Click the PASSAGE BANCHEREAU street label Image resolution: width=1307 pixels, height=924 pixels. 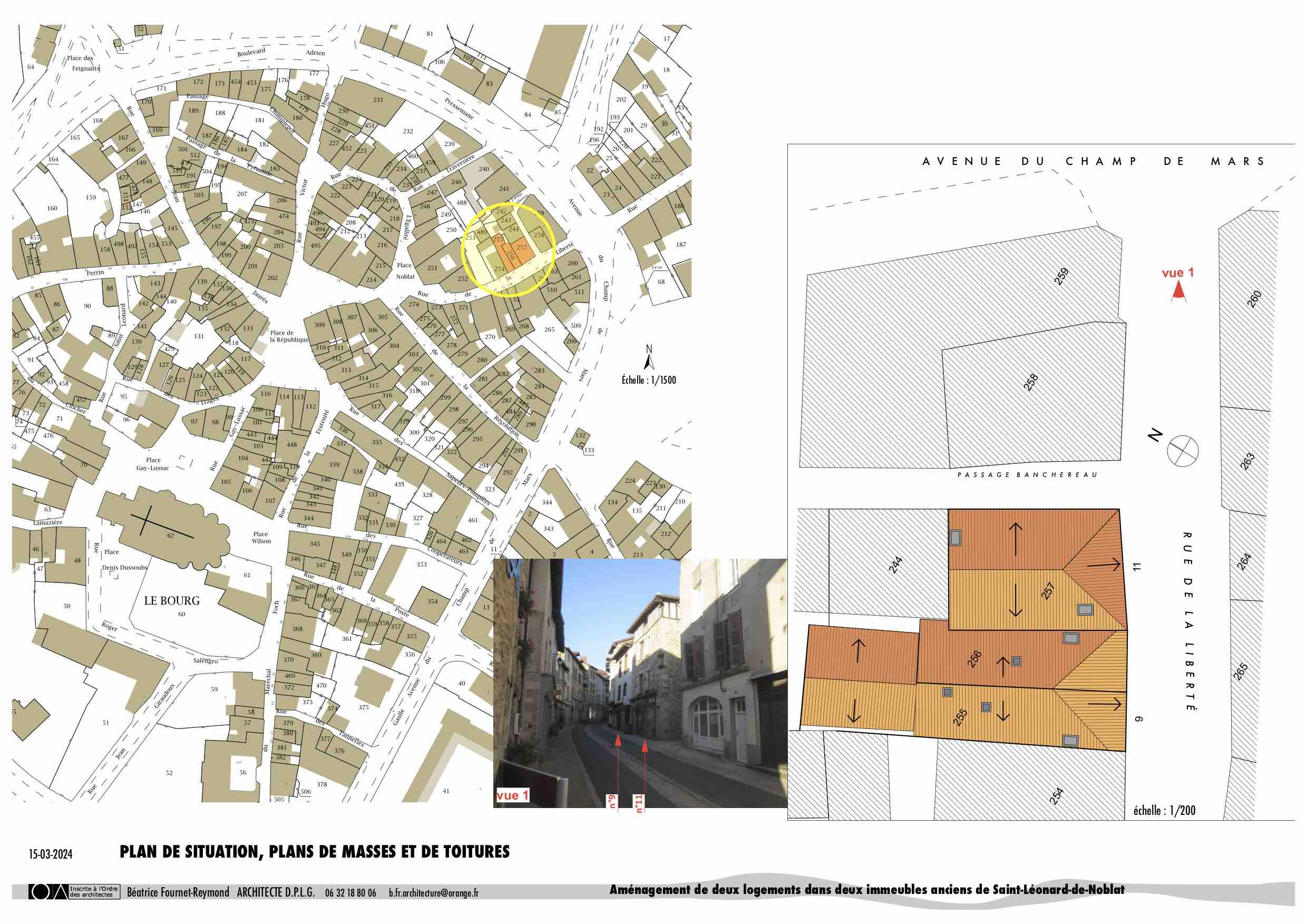[x=1027, y=475]
